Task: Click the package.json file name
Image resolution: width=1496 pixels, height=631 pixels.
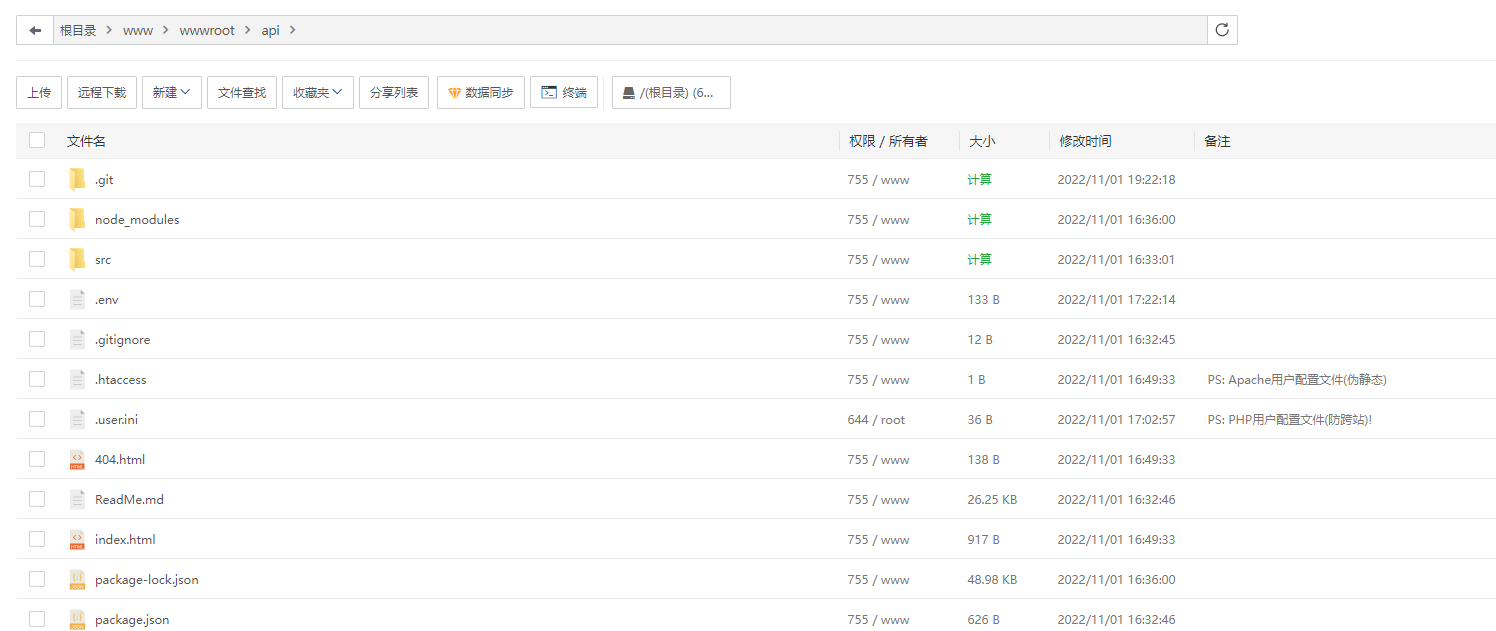Action: click(132, 619)
